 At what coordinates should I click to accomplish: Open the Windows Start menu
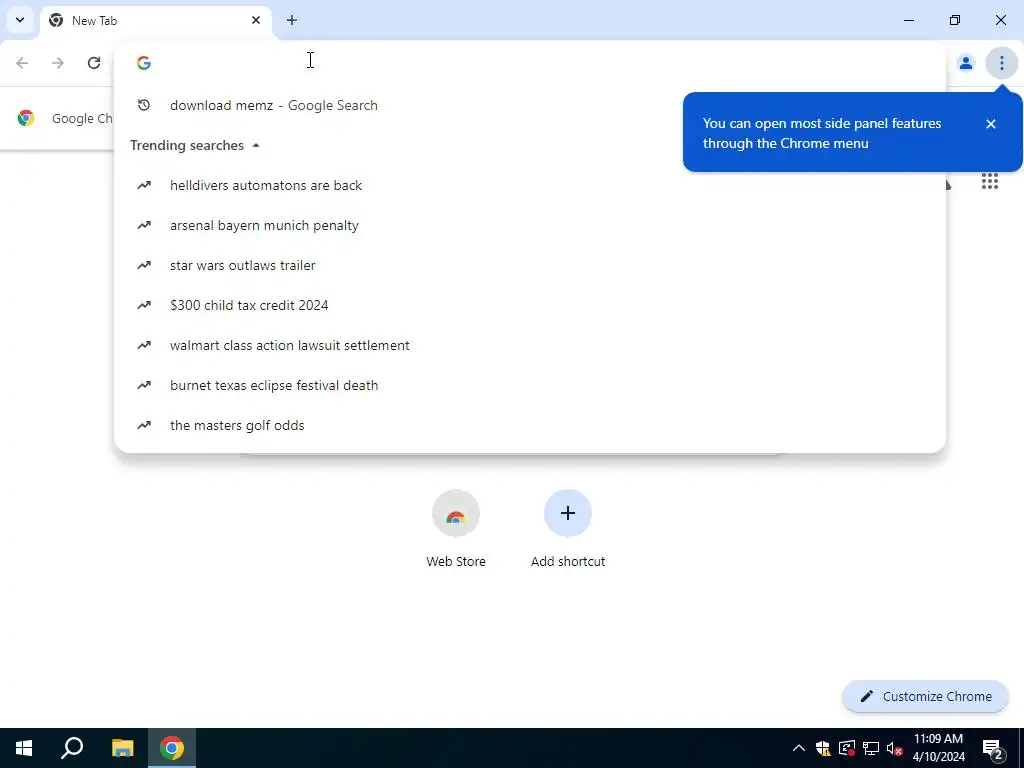coord(24,748)
